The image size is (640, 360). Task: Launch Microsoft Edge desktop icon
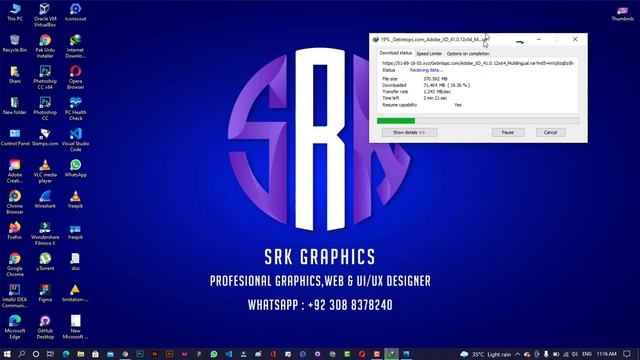tap(15, 327)
